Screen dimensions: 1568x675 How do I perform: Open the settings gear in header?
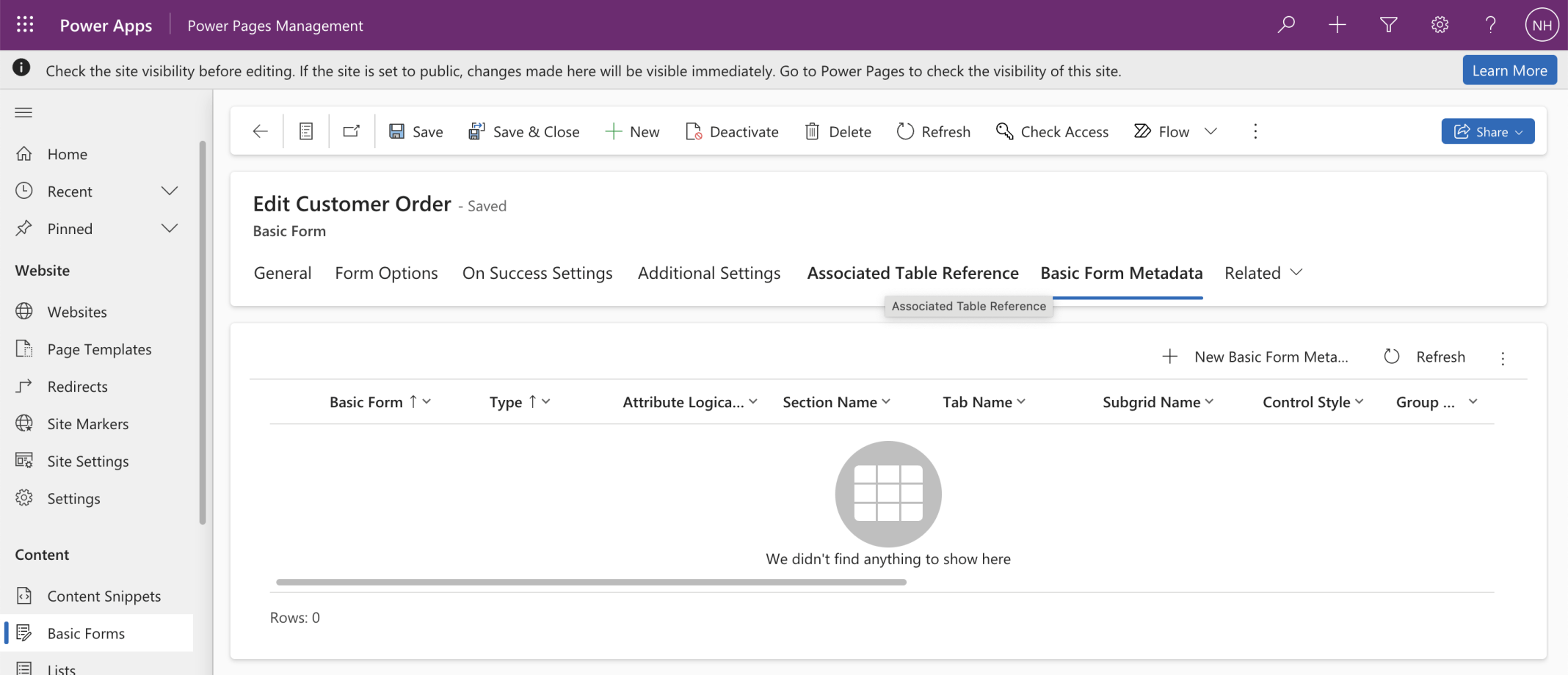(1440, 25)
